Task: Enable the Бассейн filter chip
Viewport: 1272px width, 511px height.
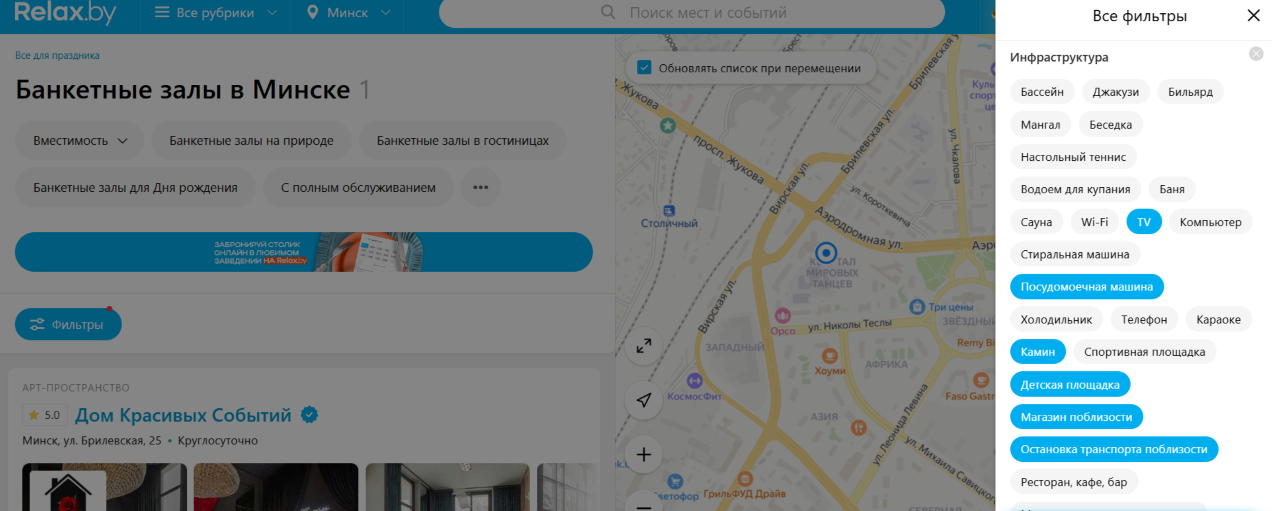Action: tap(1043, 92)
